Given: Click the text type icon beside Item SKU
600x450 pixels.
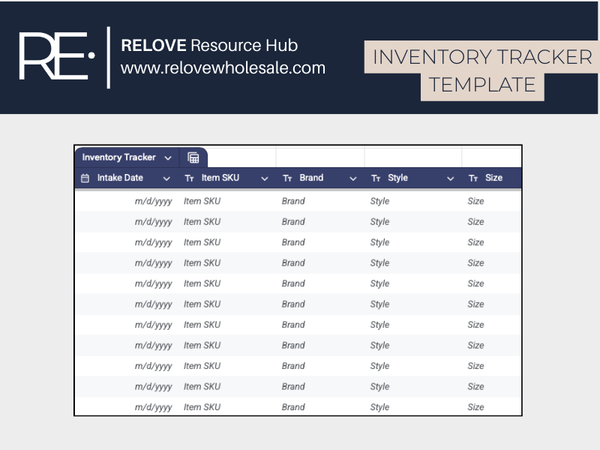Looking at the screenshot, I should click(189, 178).
